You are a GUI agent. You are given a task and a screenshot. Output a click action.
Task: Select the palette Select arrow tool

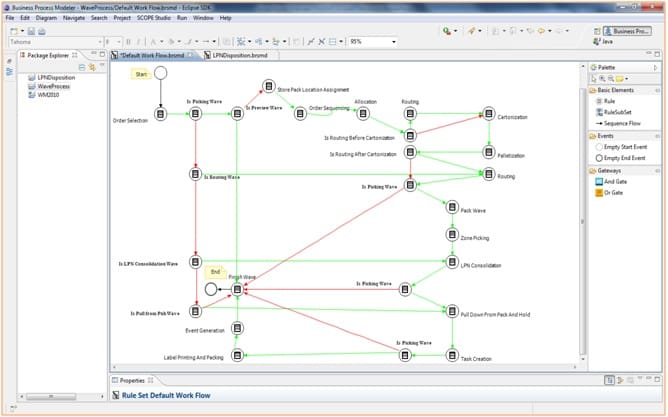click(x=594, y=79)
